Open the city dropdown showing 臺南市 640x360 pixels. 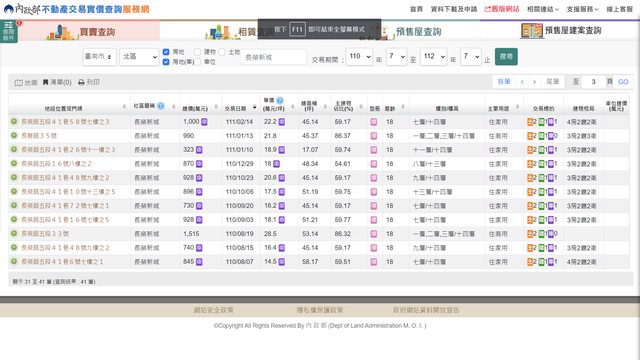point(99,57)
